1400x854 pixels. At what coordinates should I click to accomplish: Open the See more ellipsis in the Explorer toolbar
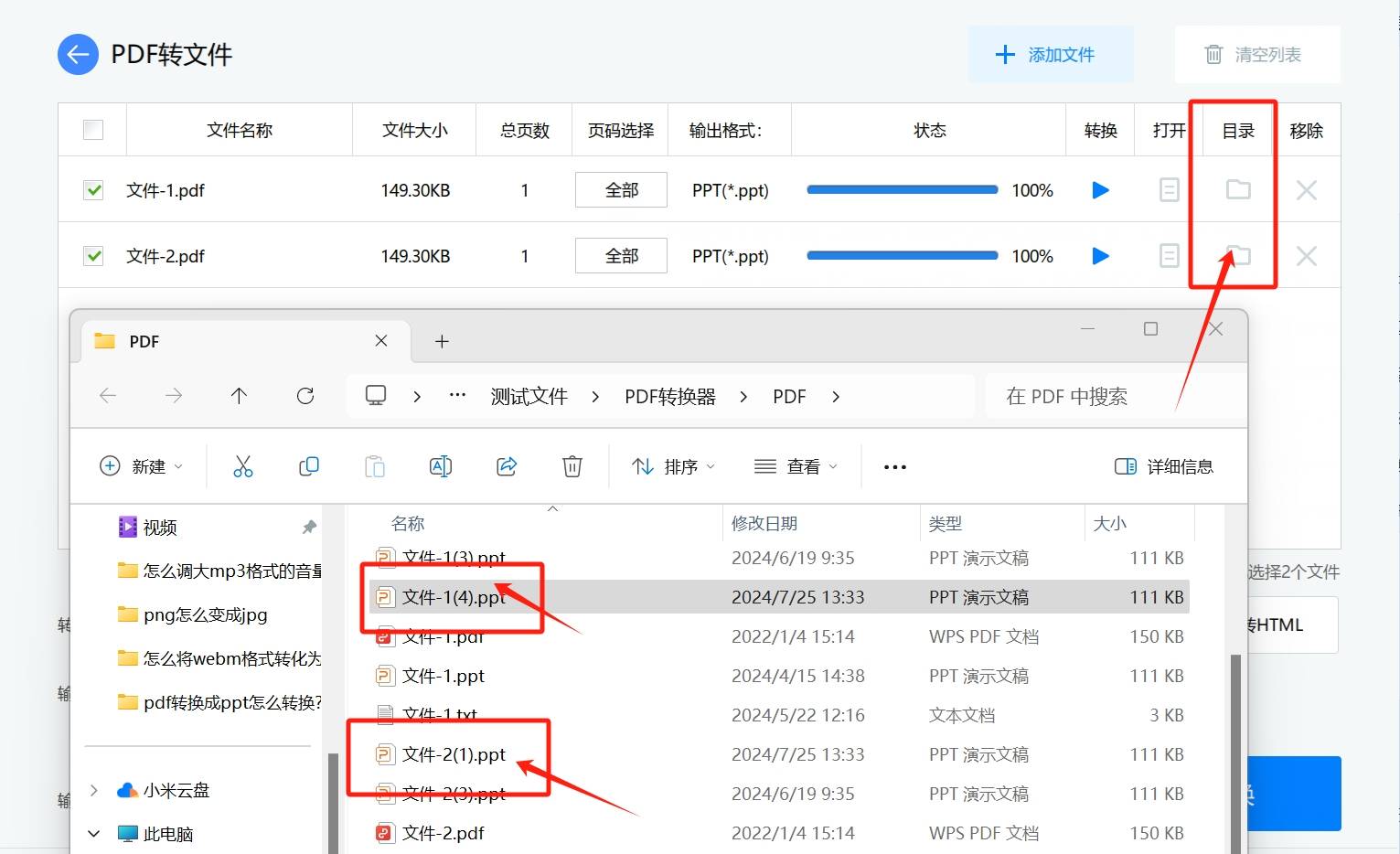point(895,466)
